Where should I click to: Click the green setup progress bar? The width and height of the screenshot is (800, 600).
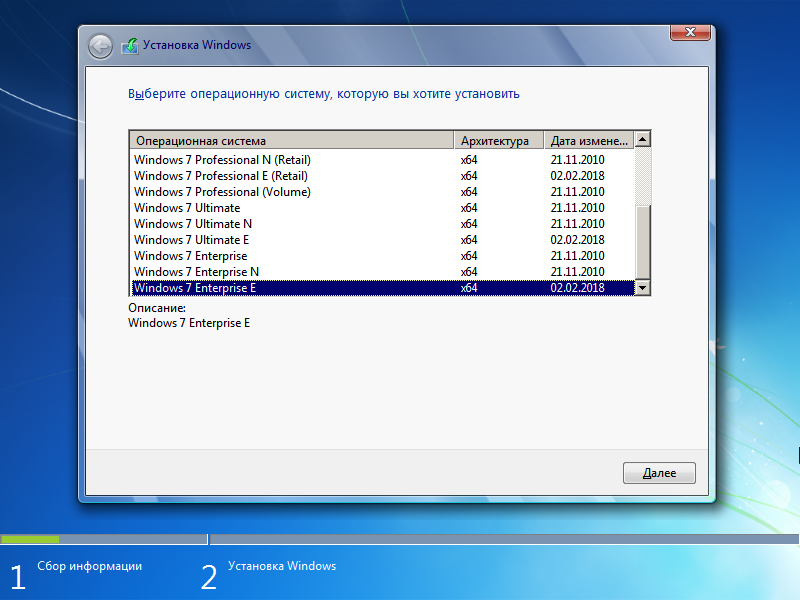(x=30, y=539)
